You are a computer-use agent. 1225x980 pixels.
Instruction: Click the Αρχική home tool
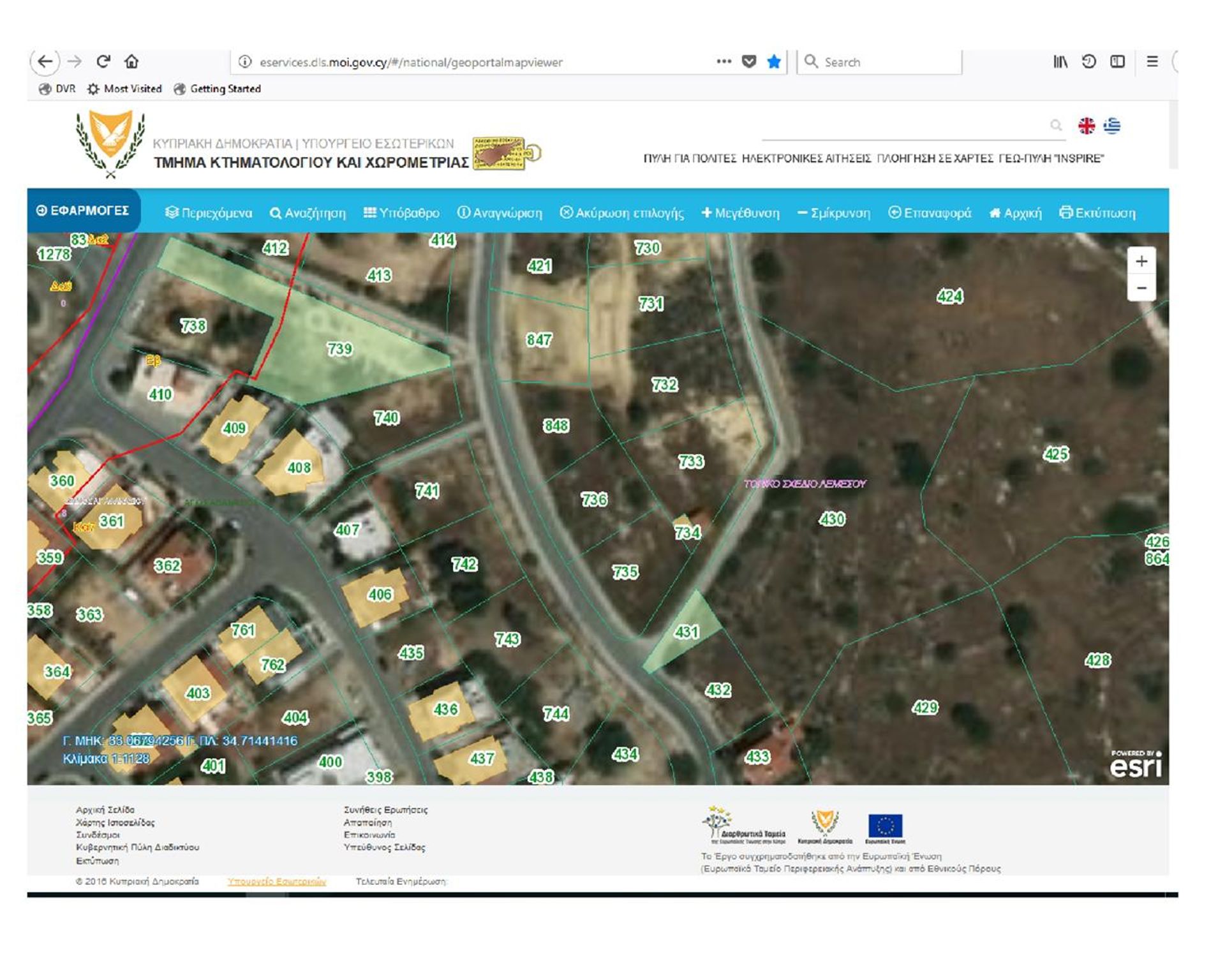click(1015, 212)
